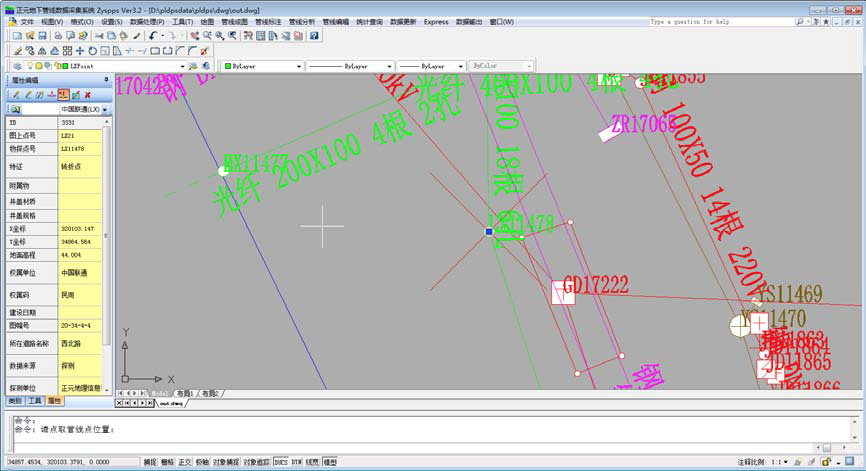Toggle 正交 ortho mode in status bar
Viewport: 866px width, 471px height.
pos(184,462)
